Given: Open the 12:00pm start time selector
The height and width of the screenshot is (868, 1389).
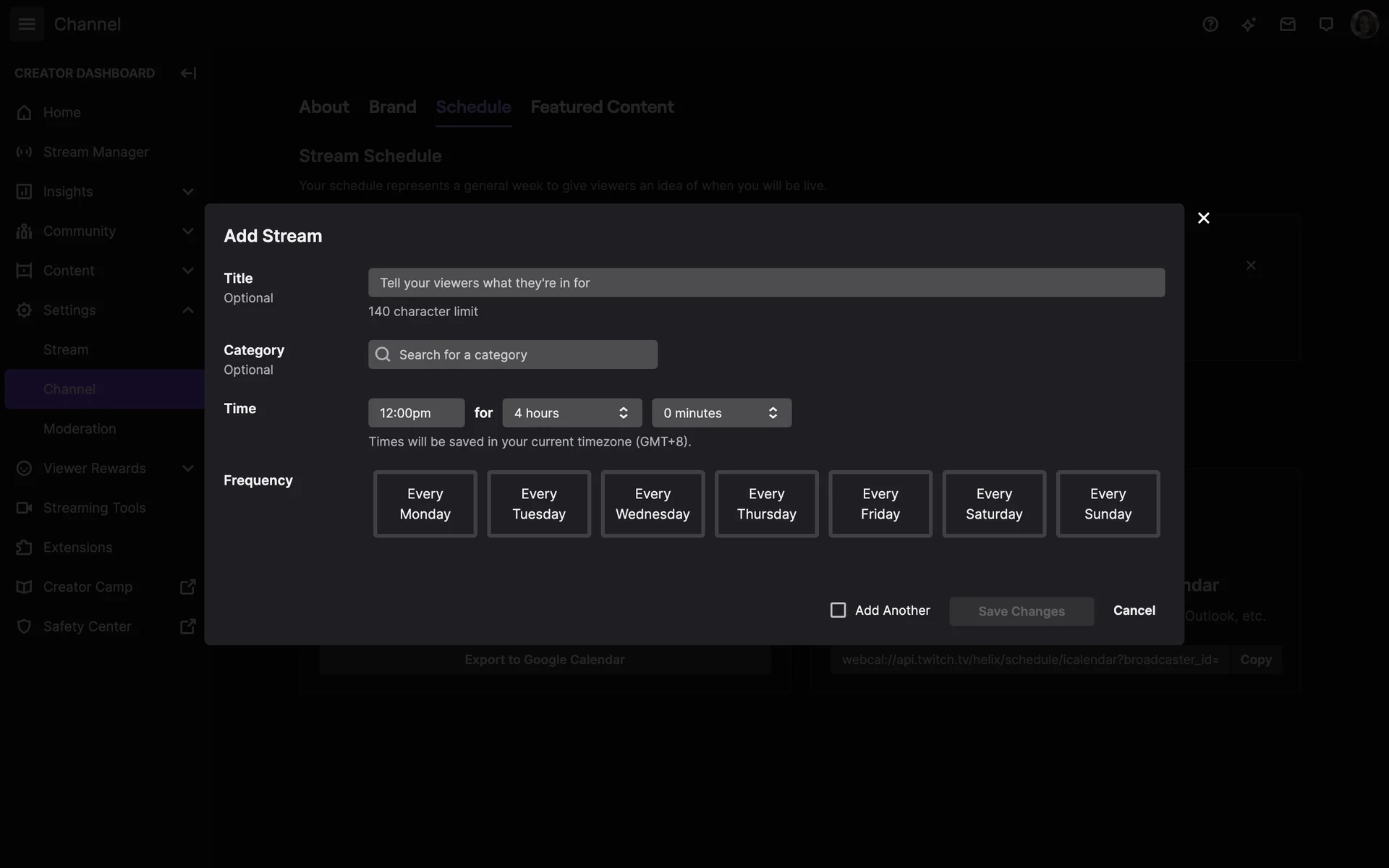Looking at the screenshot, I should 416,413.
